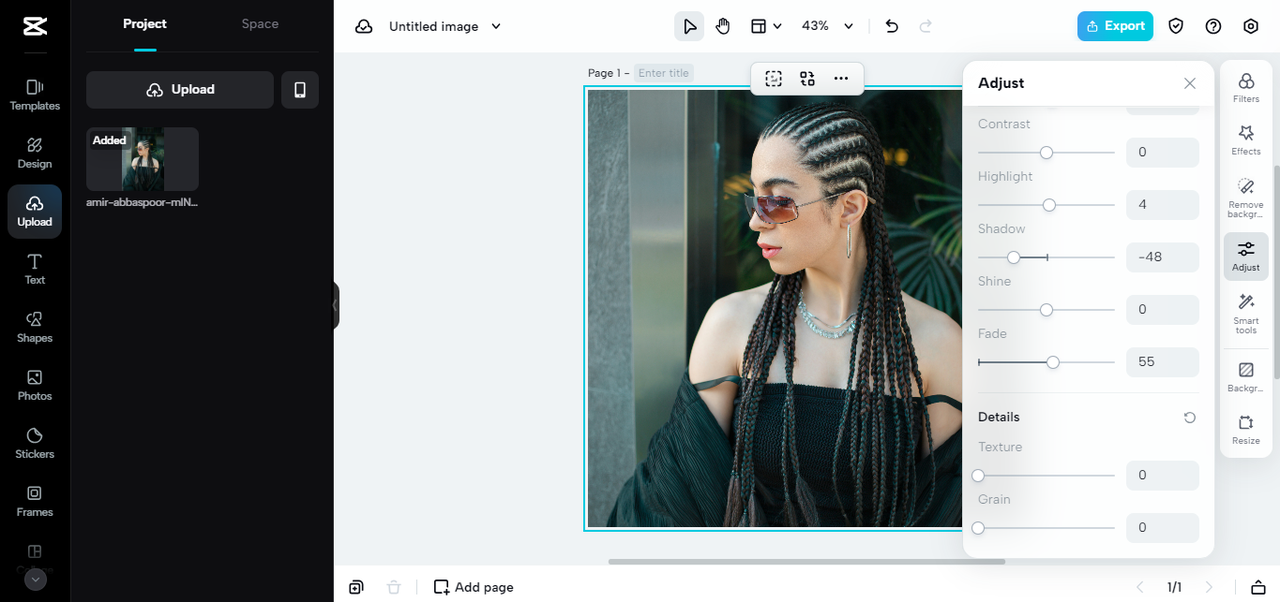The image size is (1280, 602).
Task: Switch to the Project tab
Action: click(x=145, y=24)
